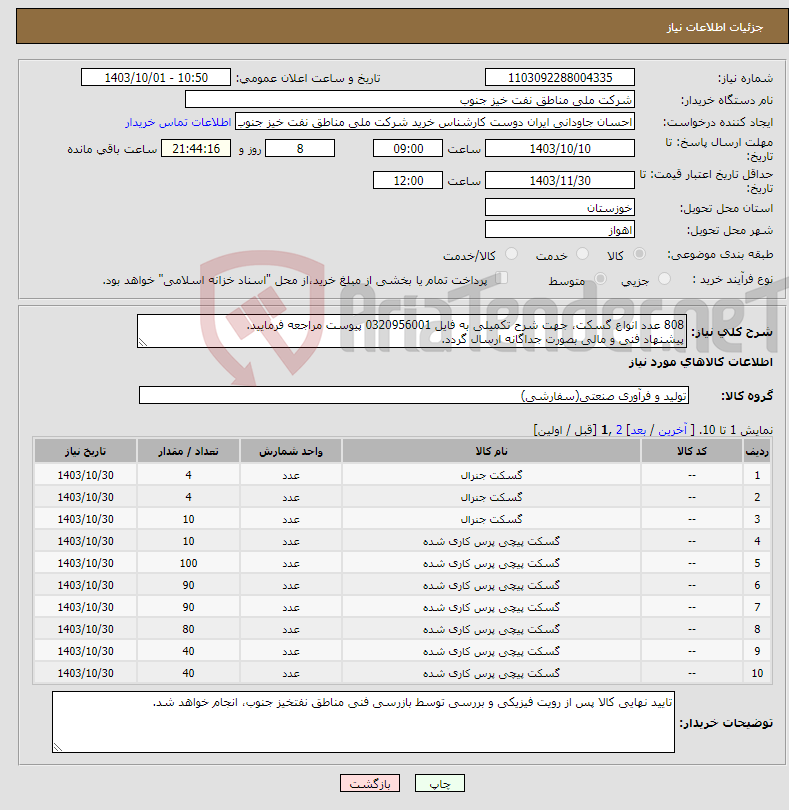Click the ردیف column header
The height and width of the screenshot is (810, 789).
click(757, 451)
